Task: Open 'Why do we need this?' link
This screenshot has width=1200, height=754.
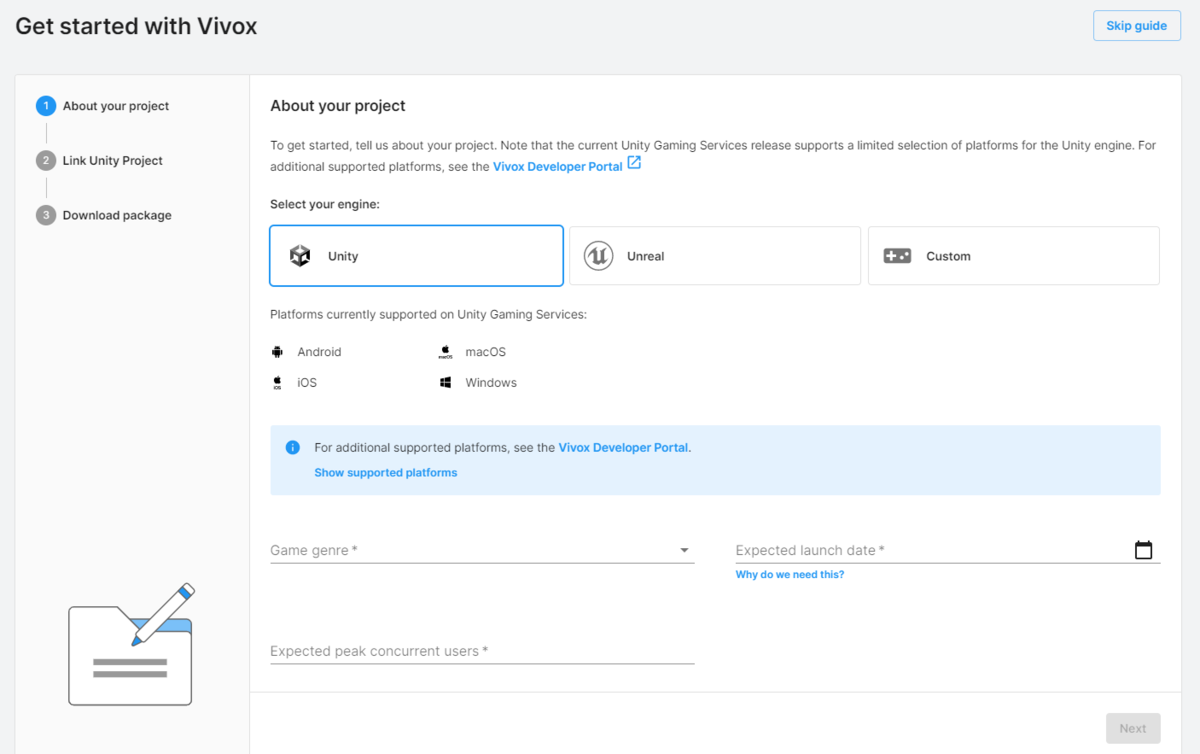Action: (x=790, y=575)
